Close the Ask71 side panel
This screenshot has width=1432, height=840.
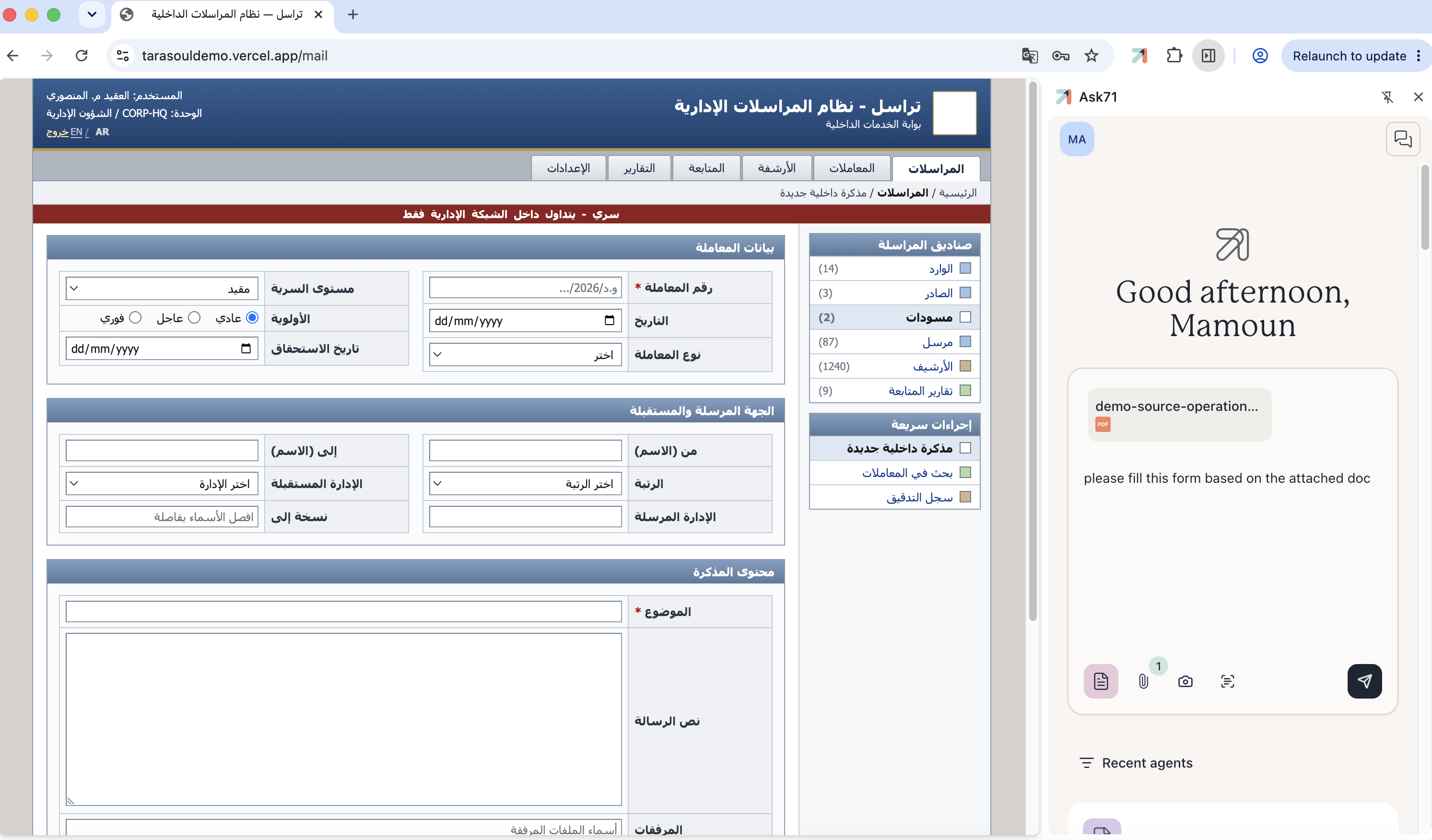(x=1419, y=97)
